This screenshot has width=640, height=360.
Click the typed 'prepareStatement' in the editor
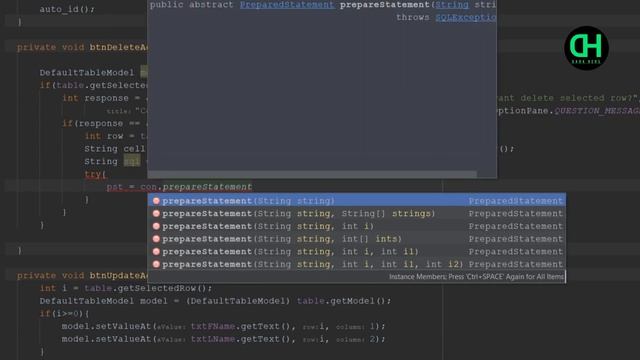tap(207, 187)
